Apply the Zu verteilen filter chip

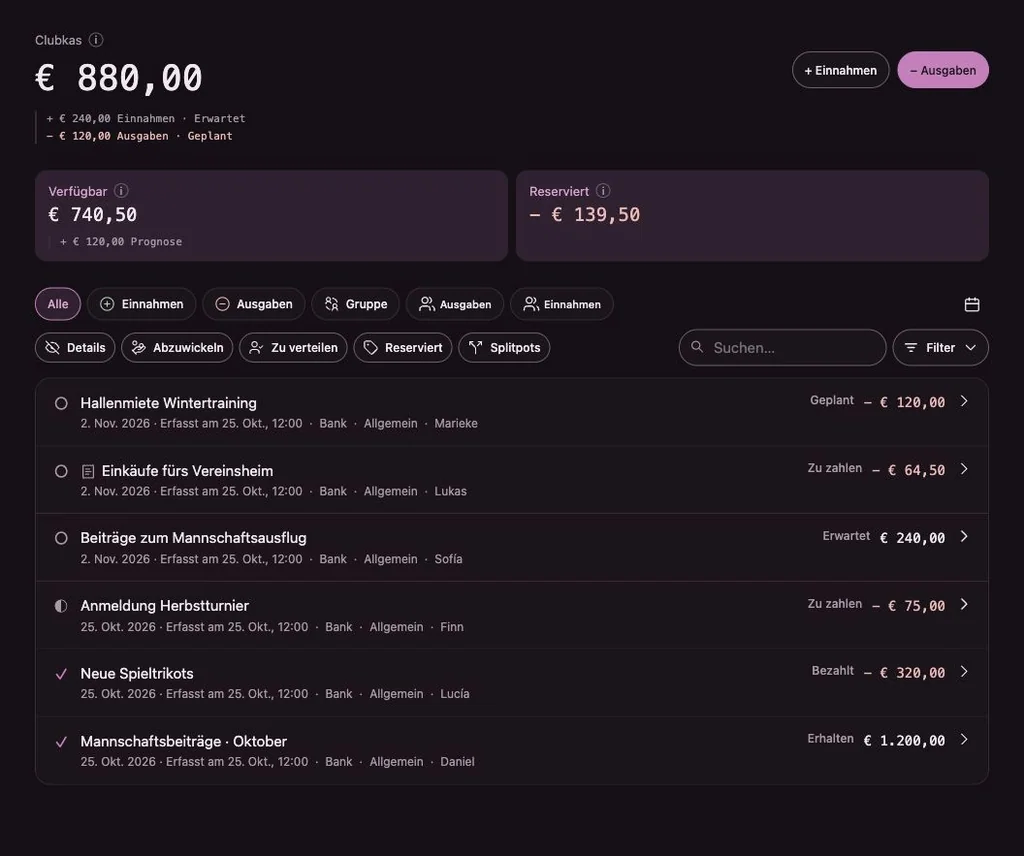point(293,347)
